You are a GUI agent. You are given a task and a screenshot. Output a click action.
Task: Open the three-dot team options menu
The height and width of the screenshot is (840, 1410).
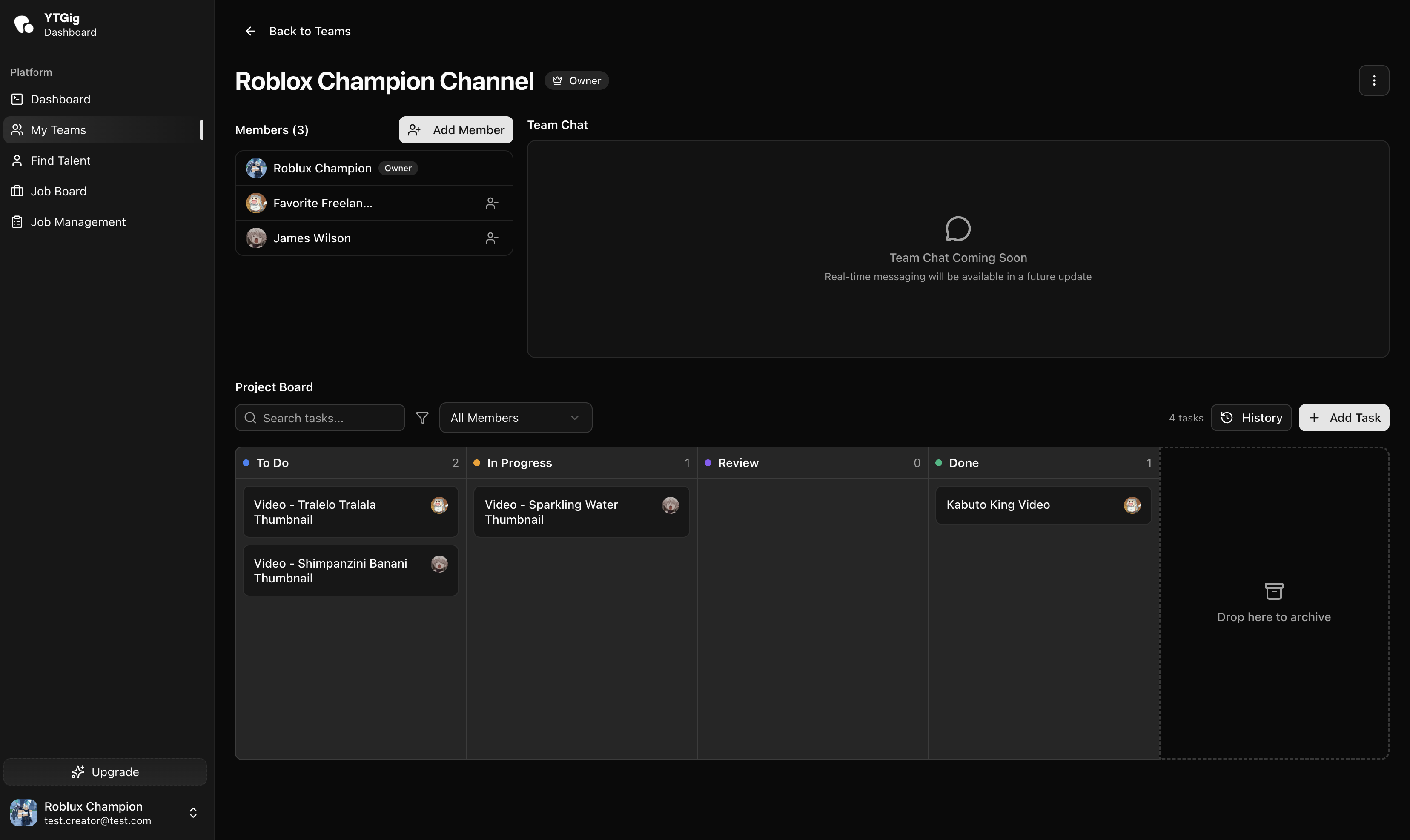coord(1374,80)
